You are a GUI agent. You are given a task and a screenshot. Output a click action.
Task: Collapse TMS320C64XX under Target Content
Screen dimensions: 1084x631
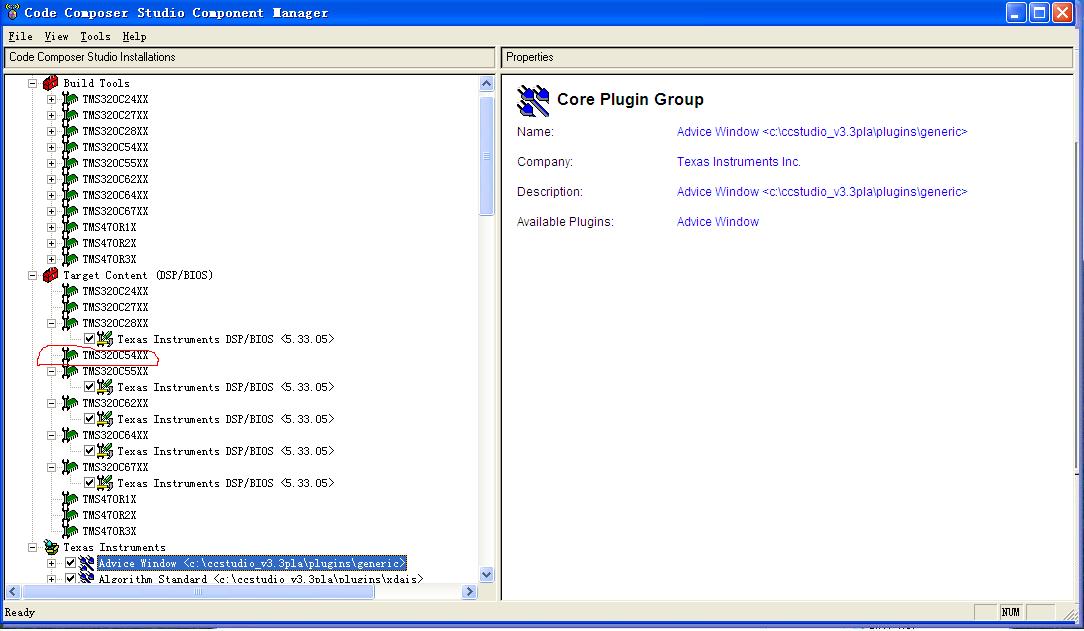51,435
